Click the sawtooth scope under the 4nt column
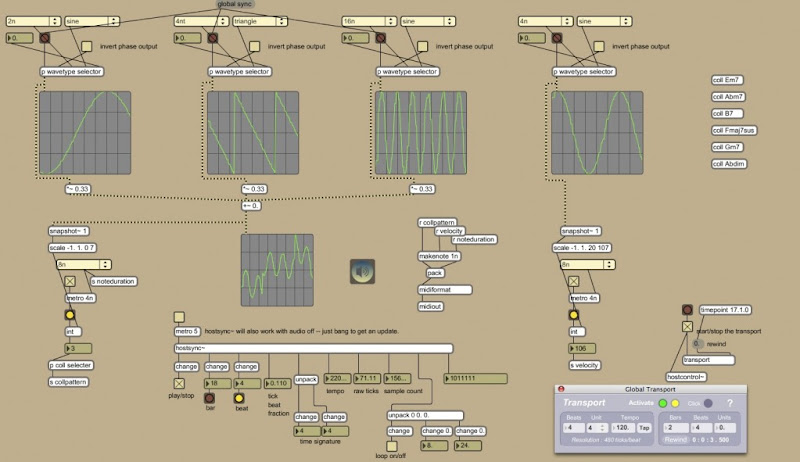The image size is (800, 462). [253, 133]
